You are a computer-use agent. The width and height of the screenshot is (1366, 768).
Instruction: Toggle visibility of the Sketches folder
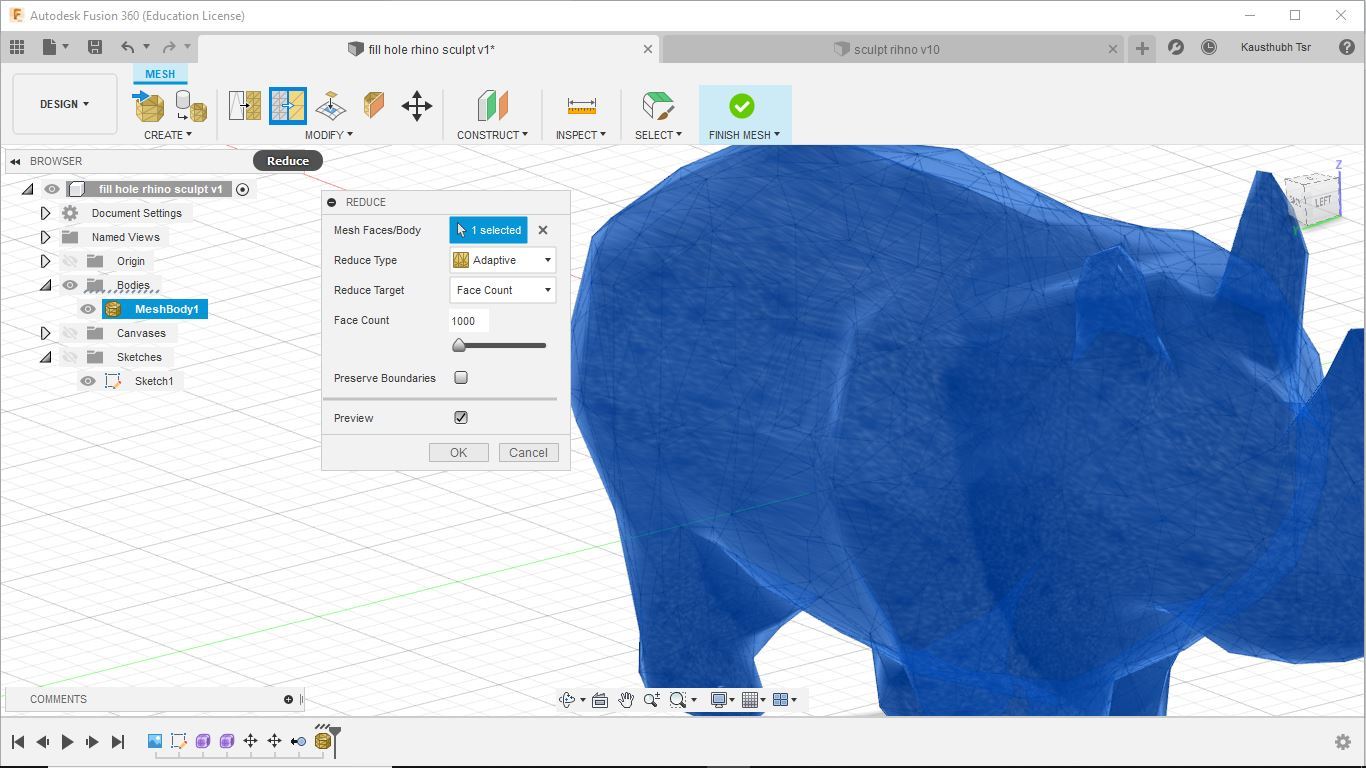[70, 357]
